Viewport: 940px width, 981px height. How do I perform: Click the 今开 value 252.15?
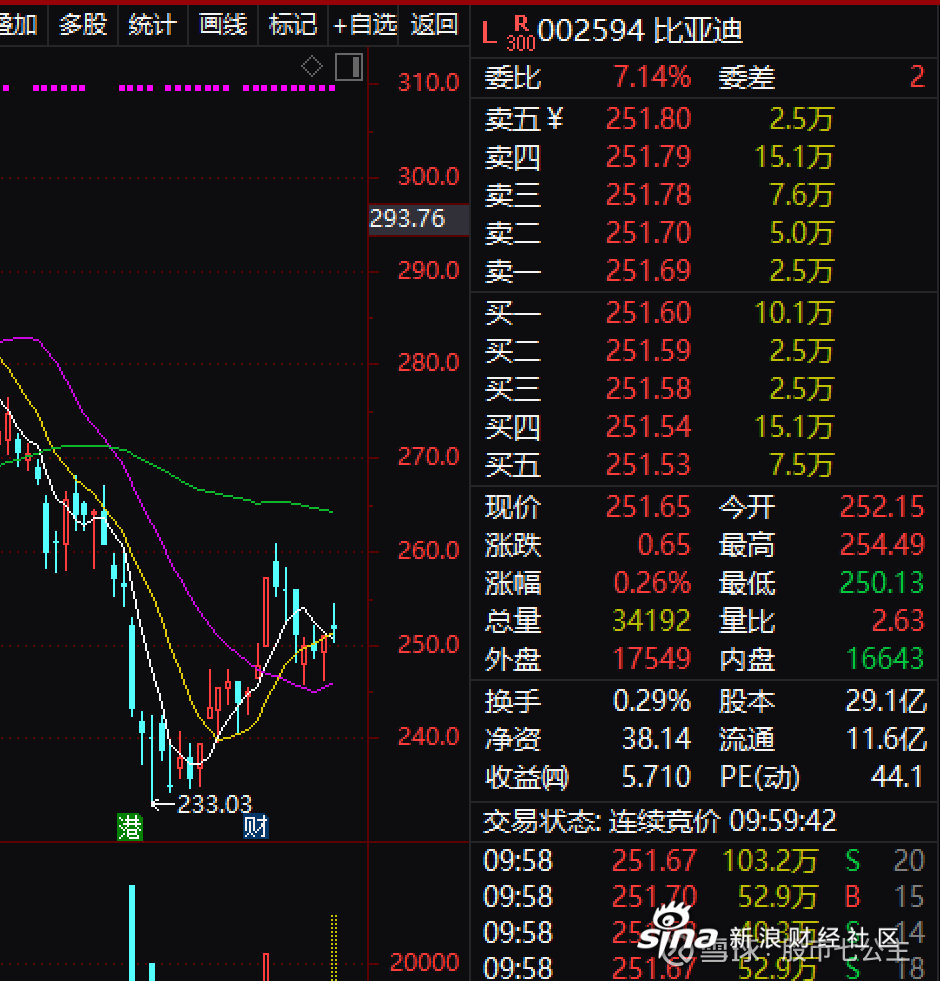[882, 507]
